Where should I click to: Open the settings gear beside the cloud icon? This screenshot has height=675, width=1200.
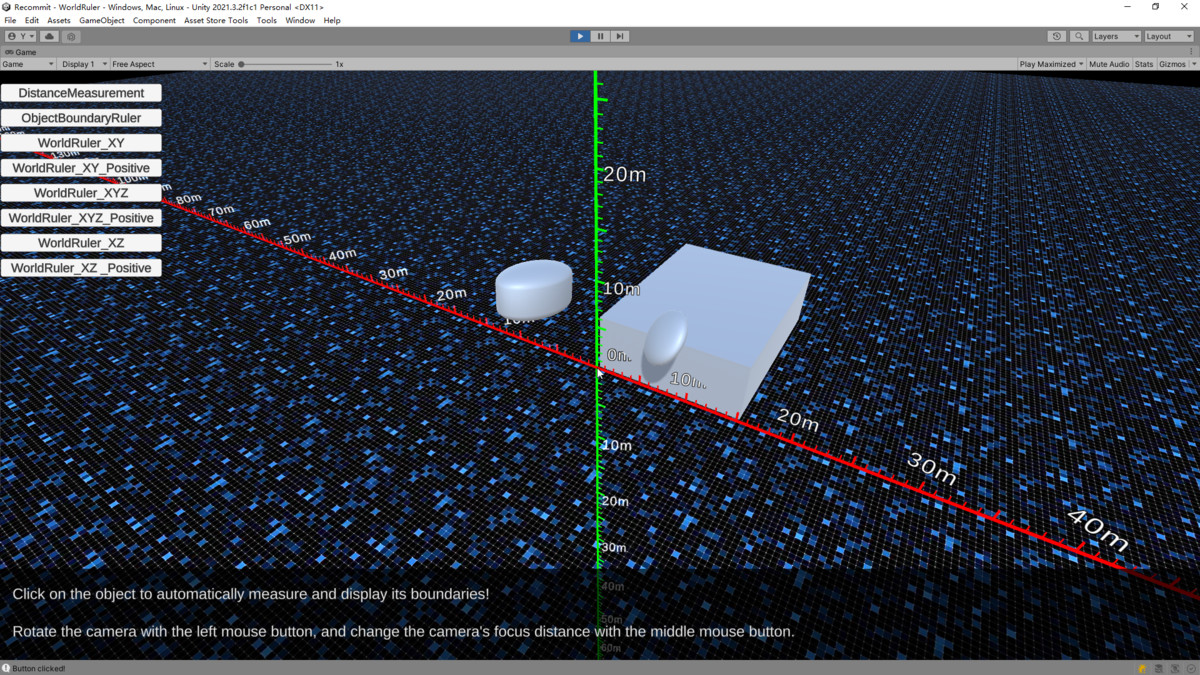click(x=72, y=36)
